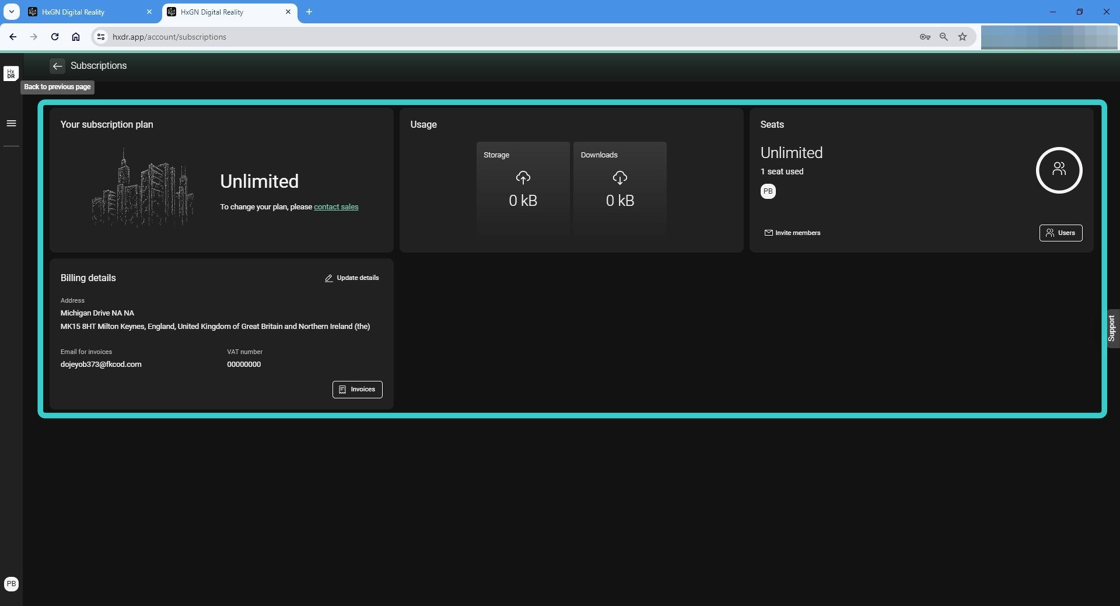Click the 'Your subscription plan' heading
This screenshot has height=606, width=1120.
pos(106,124)
